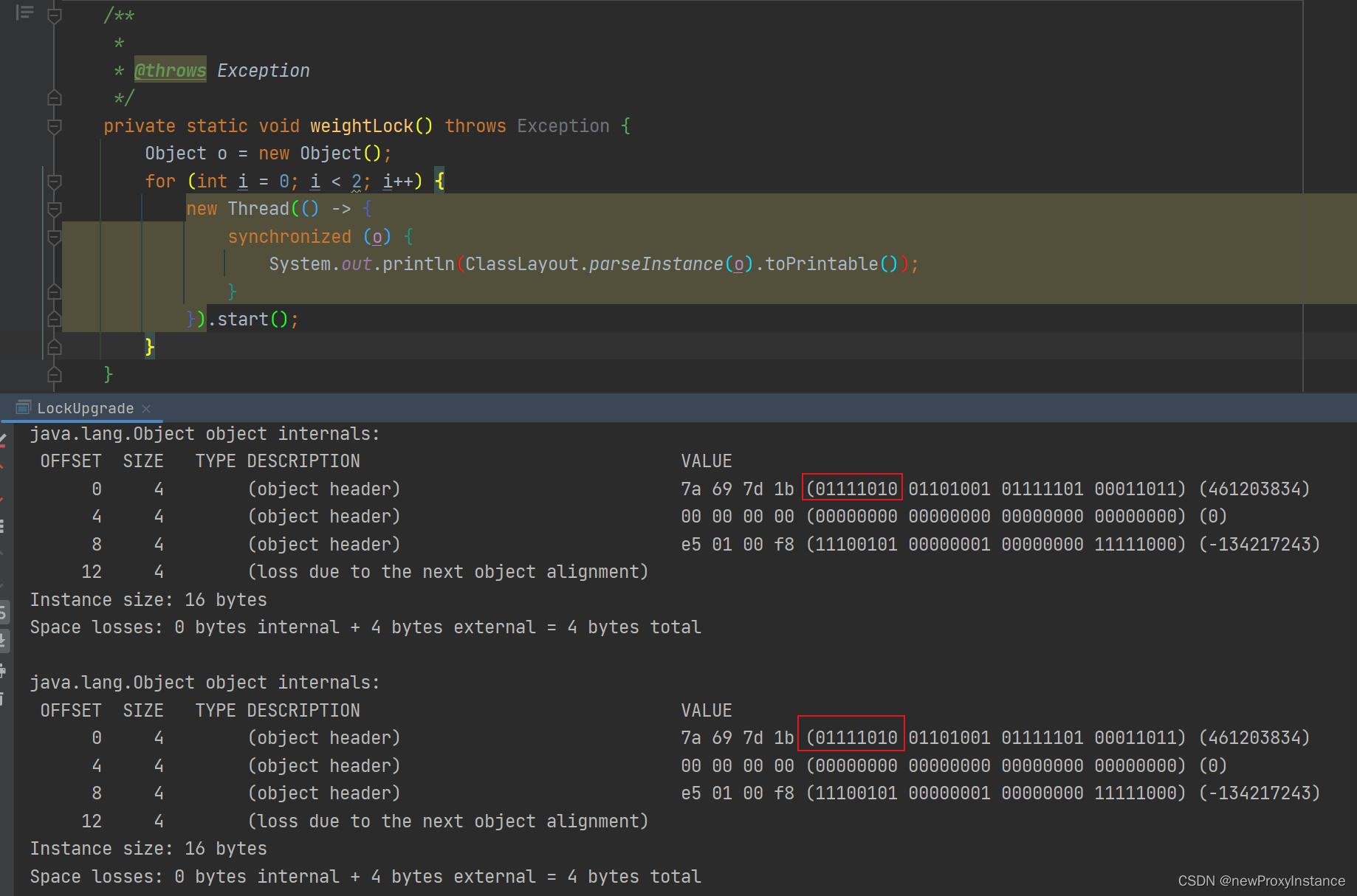Collapse the new Thread lambda fold marker
Viewport: 1357px width, 896px height.
pos(54,209)
